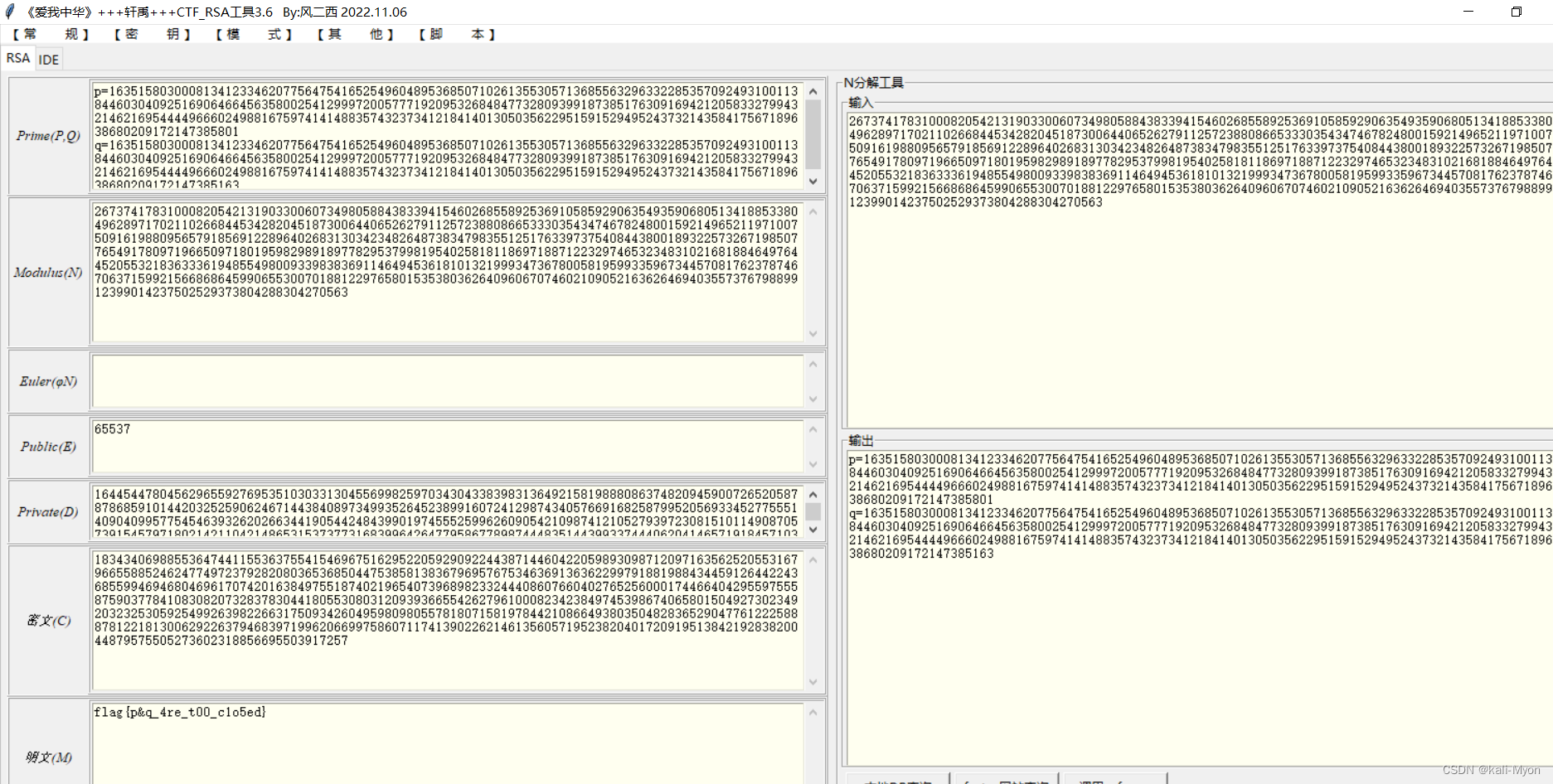Image resolution: width=1553 pixels, height=784 pixels.
Task: Switch to the IDE tab
Action: [x=49, y=60]
